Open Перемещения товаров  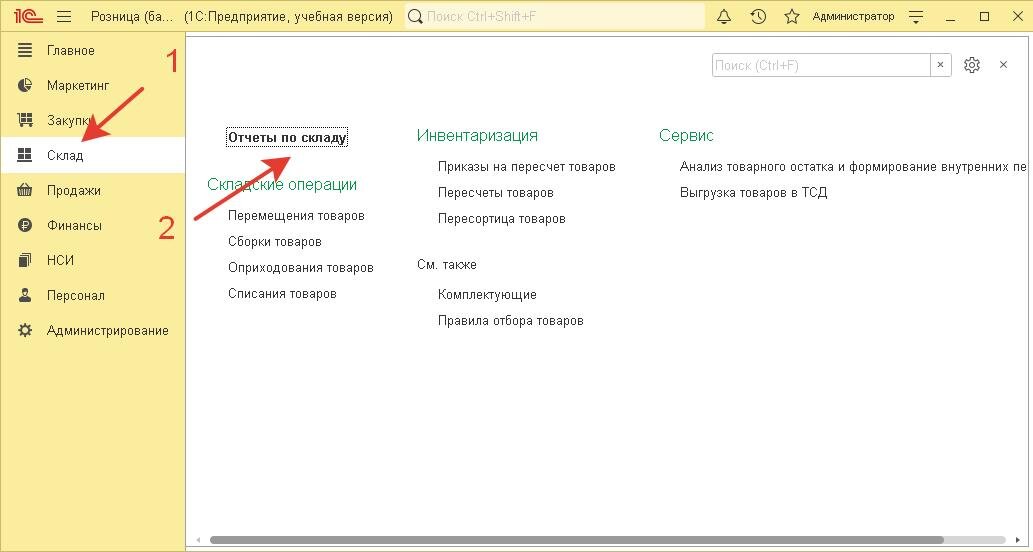coord(296,215)
